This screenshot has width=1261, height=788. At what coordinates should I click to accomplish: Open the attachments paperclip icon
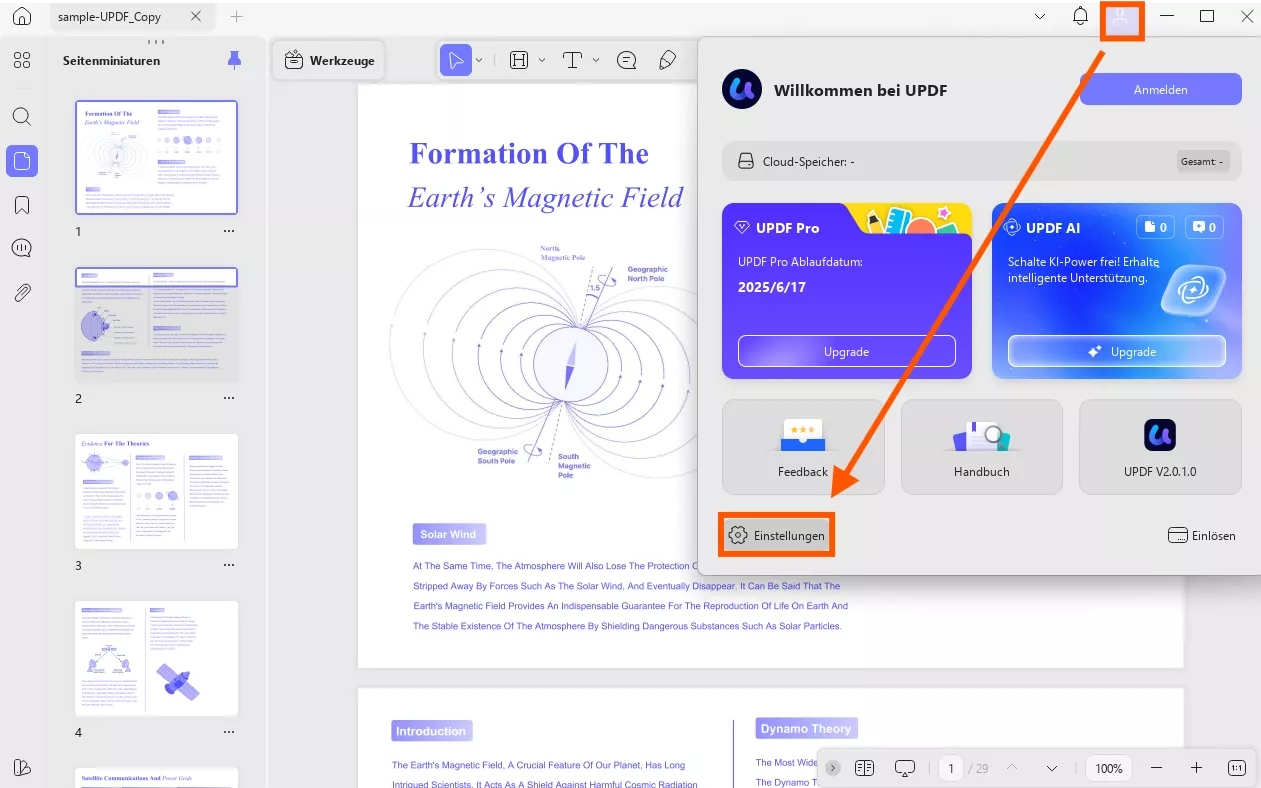point(22,293)
